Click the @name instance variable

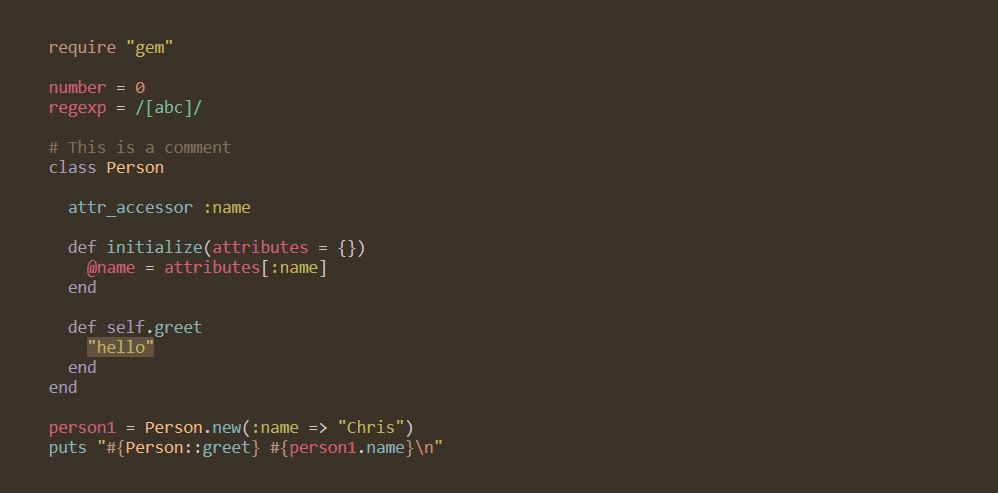(111, 267)
